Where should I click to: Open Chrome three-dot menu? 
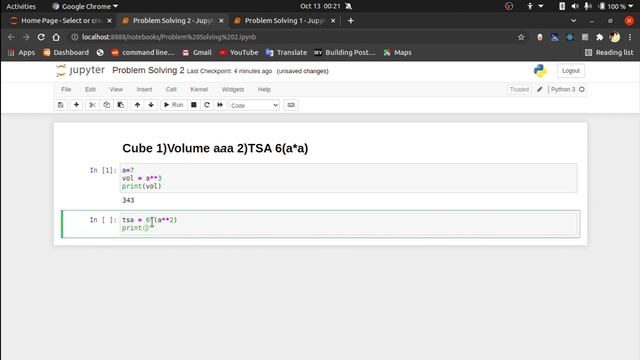click(x=630, y=37)
